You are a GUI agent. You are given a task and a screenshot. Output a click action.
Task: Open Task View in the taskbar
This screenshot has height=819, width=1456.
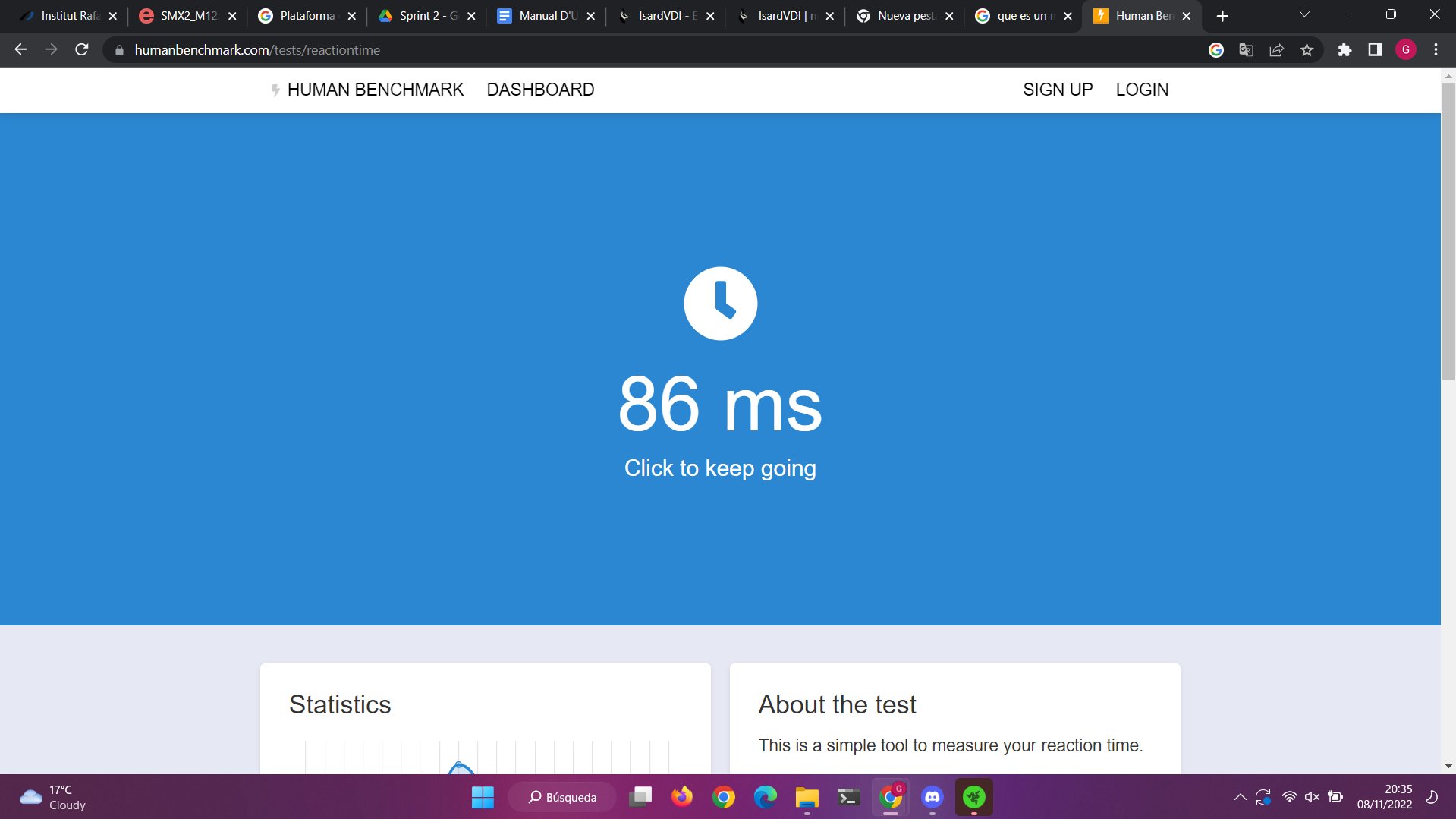[x=640, y=797]
